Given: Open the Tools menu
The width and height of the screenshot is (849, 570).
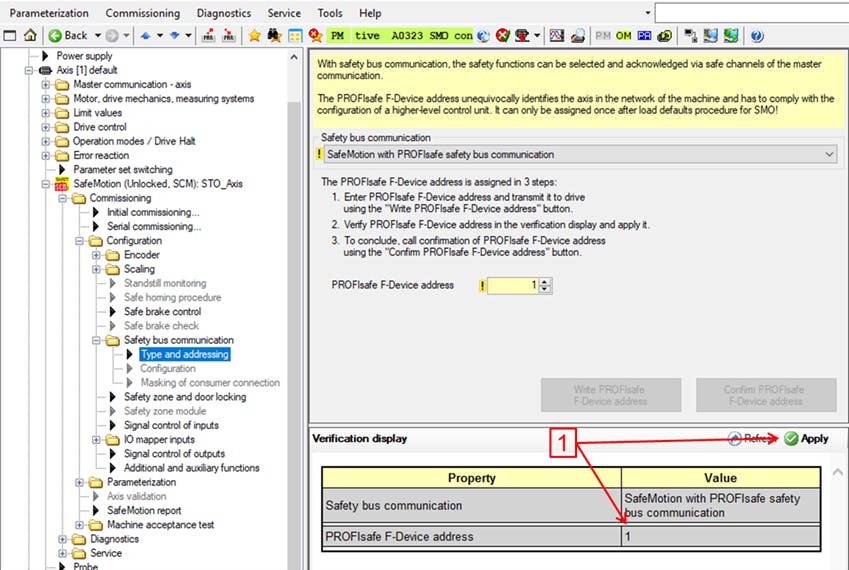Looking at the screenshot, I should 330,13.
